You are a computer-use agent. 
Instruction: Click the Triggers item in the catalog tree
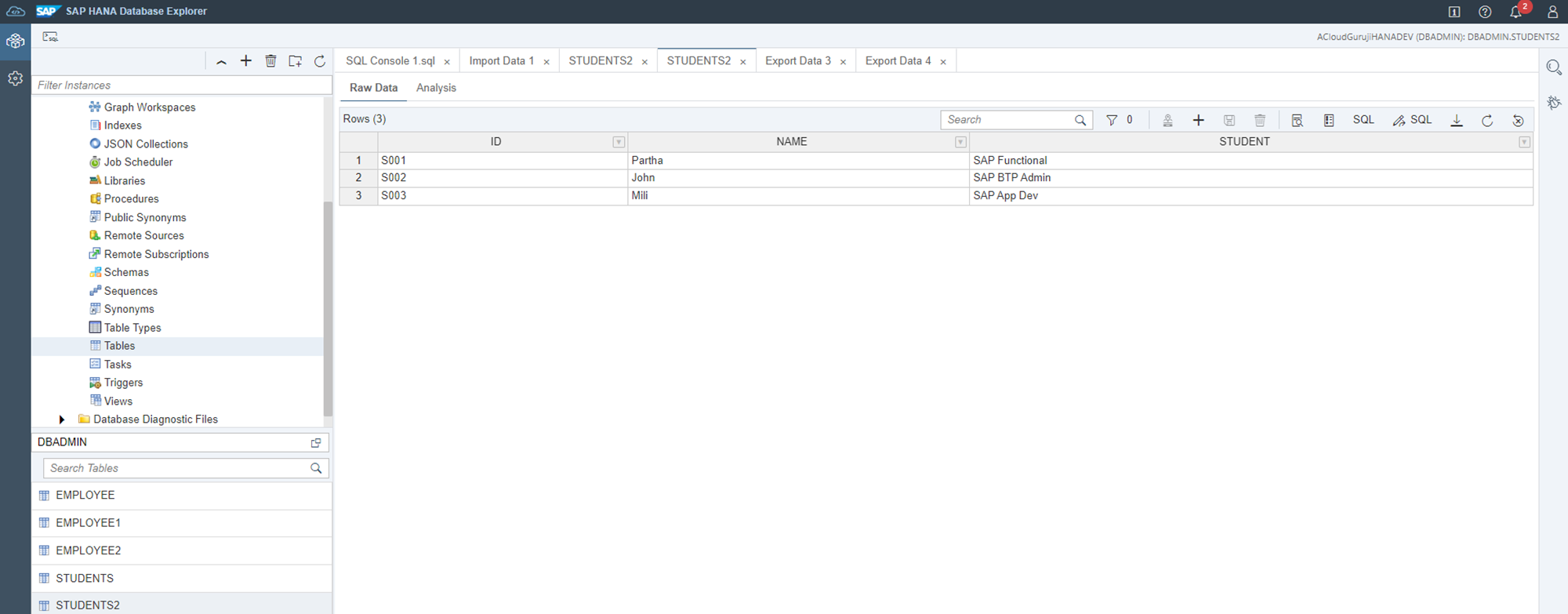(x=123, y=383)
